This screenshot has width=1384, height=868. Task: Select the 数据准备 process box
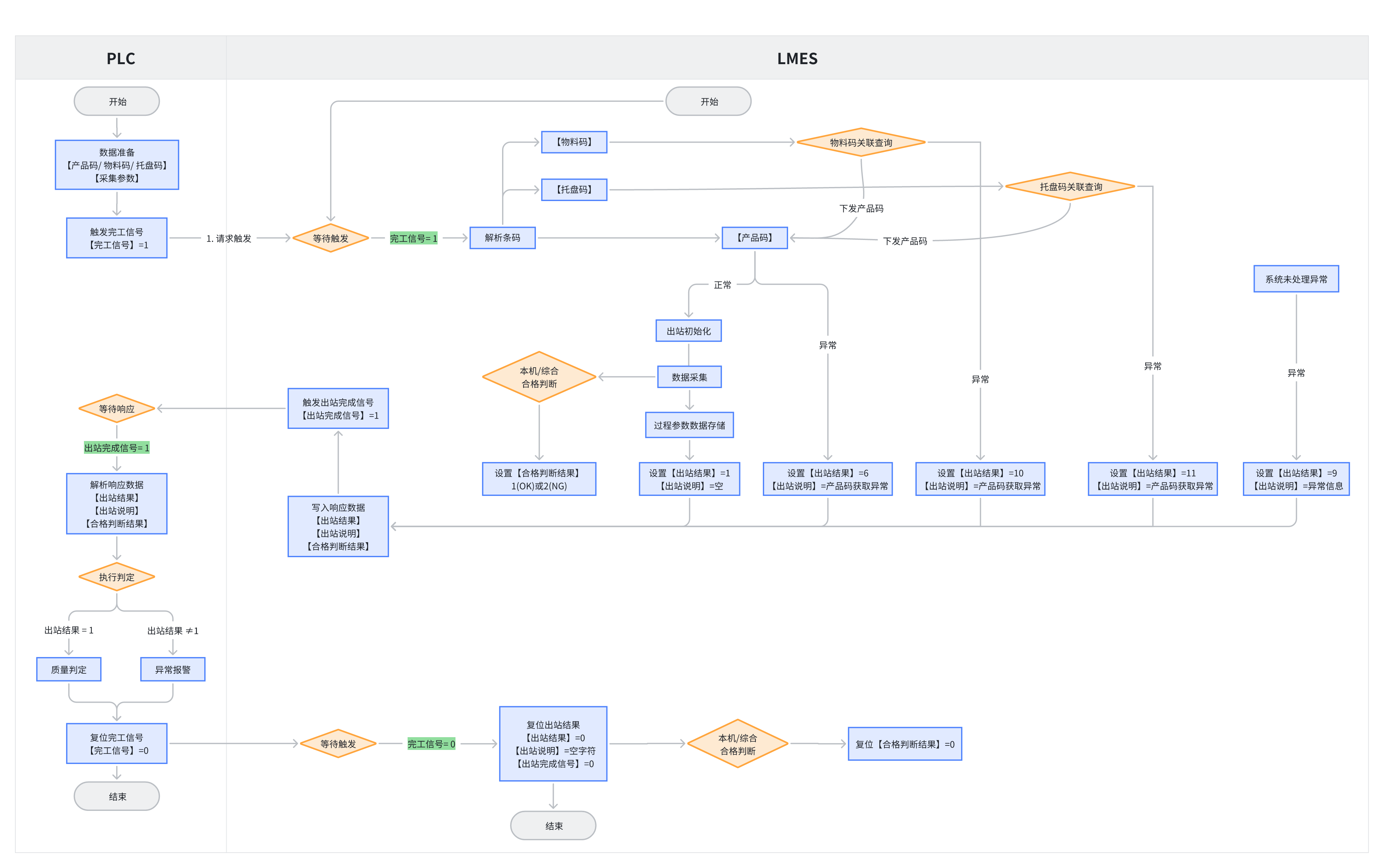tap(117, 165)
